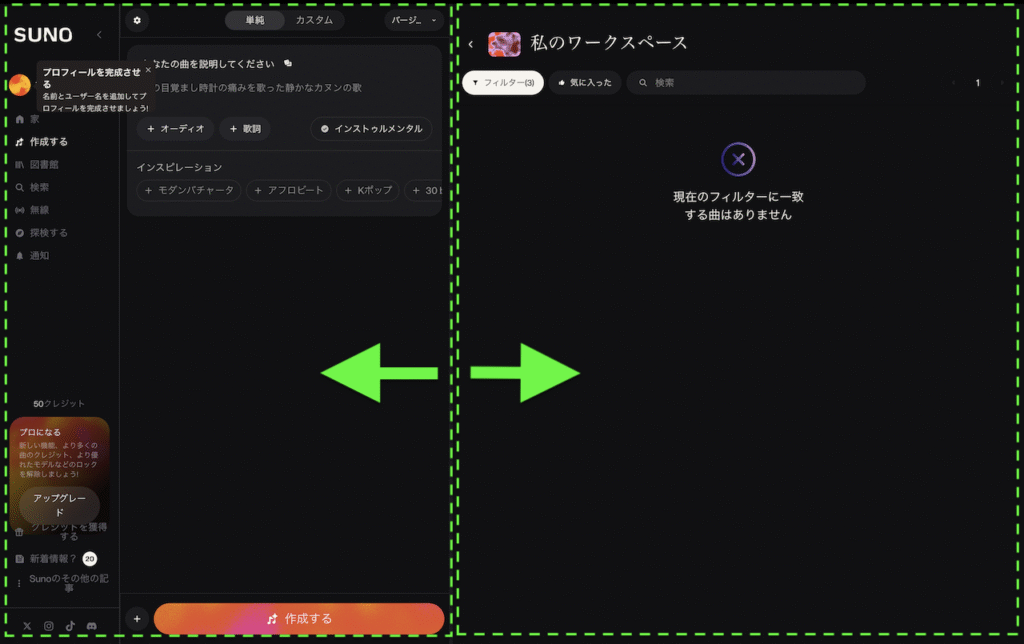Viewport: 1024px width, 644px height.
Task: Go to 図書館 in the sidebar
Action: point(44,164)
